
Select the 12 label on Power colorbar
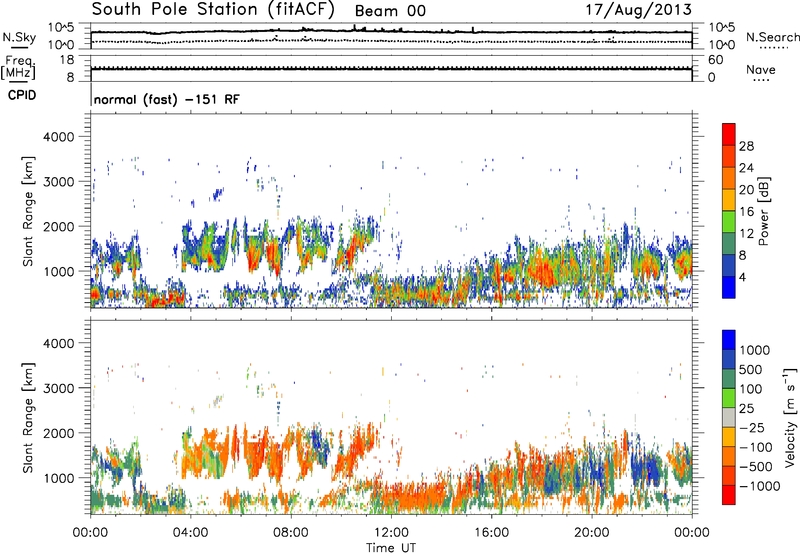(746, 234)
